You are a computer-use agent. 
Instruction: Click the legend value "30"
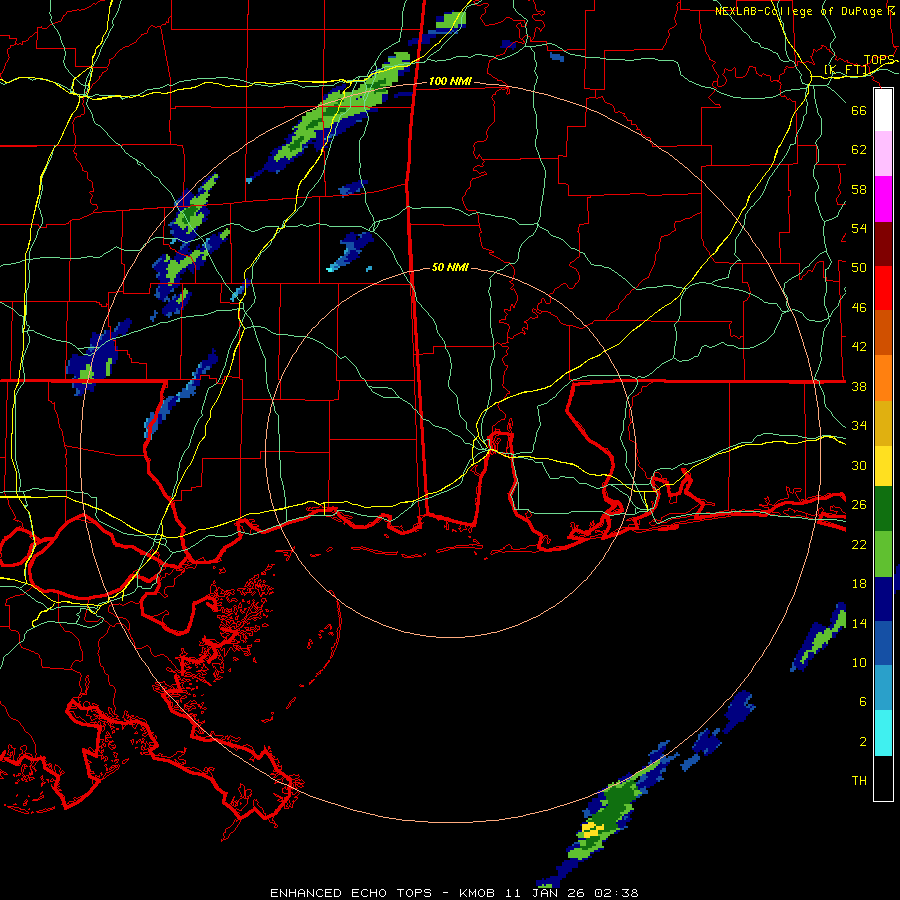[859, 465]
